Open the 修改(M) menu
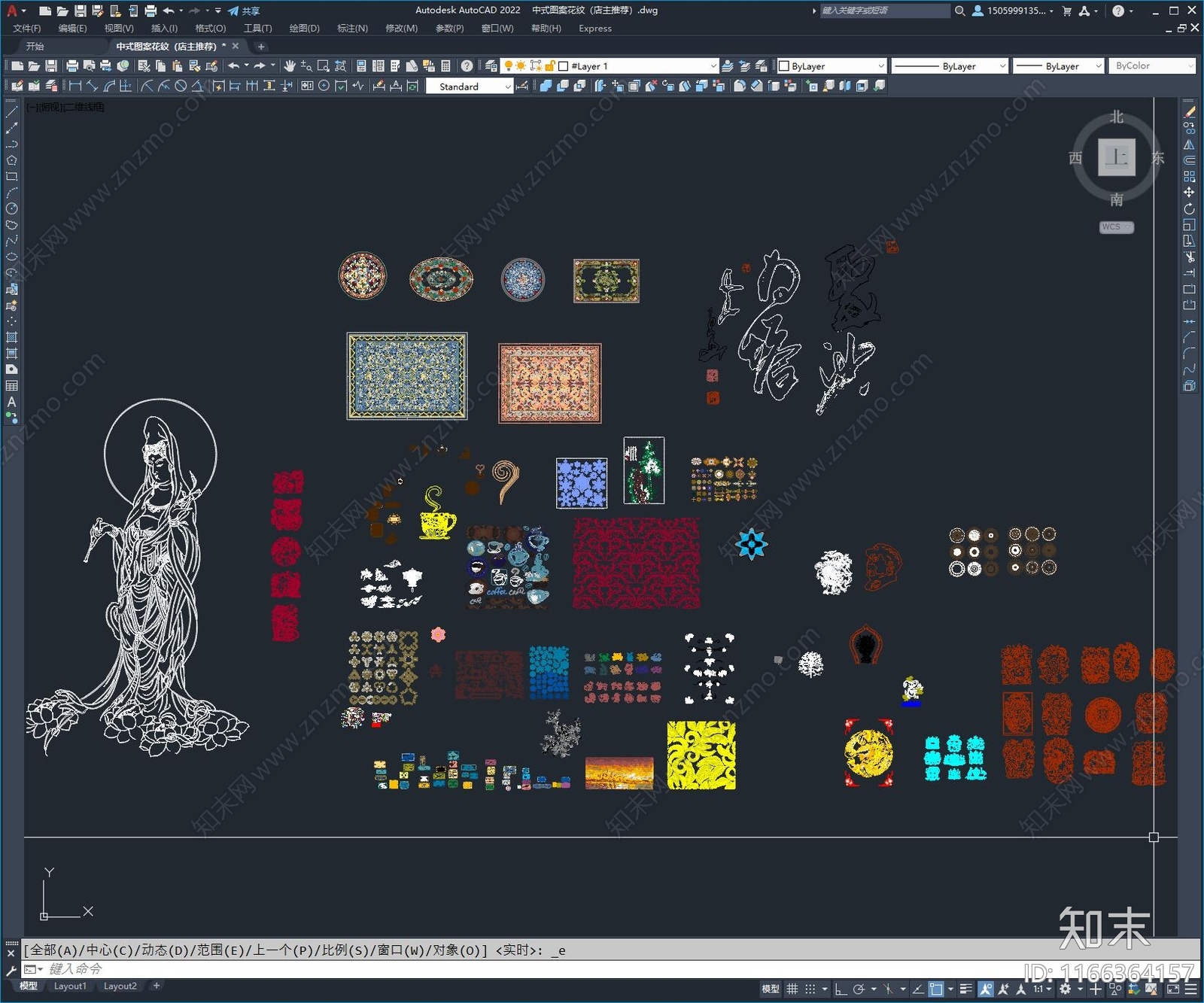Viewport: 1204px width, 1003px height. pyautogui.click(x=401, y=29)
